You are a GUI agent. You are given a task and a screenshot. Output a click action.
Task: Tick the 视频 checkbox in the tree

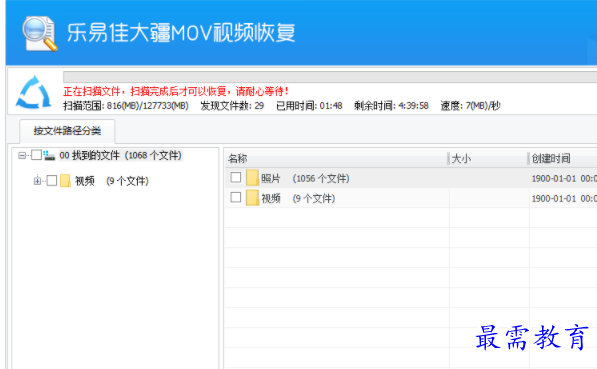point(52,181)
